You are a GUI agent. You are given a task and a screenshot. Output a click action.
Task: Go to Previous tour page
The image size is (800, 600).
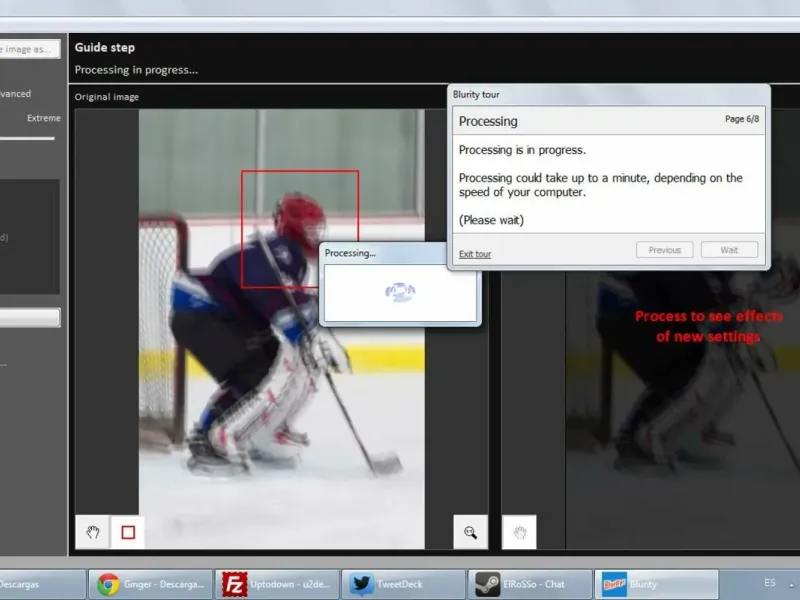click(665, 250)
